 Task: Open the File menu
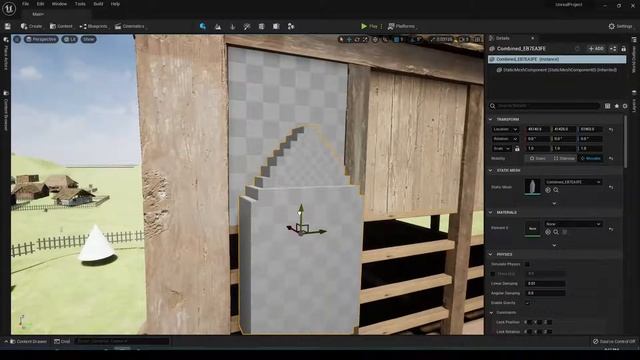(25, 4)
